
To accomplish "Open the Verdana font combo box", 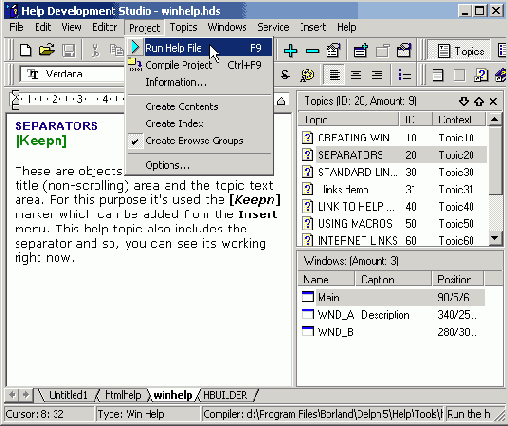I will (72, 74).
